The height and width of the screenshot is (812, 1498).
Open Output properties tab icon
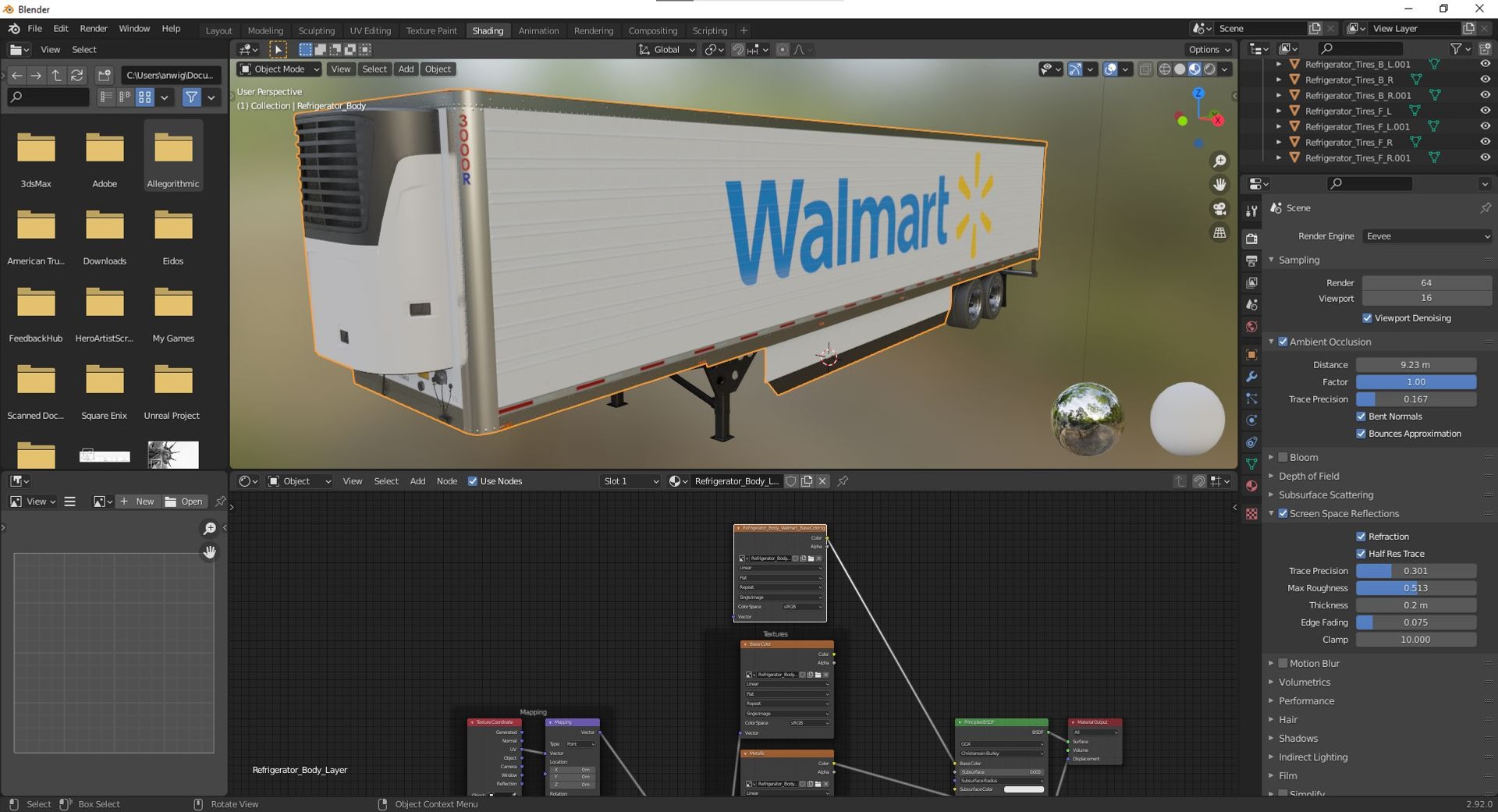[1251, 261]
